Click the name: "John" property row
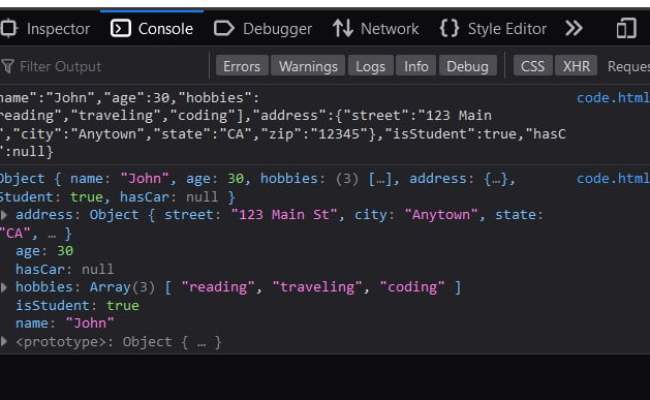Screen dimensions: 650x400 [x=65, y=323]
